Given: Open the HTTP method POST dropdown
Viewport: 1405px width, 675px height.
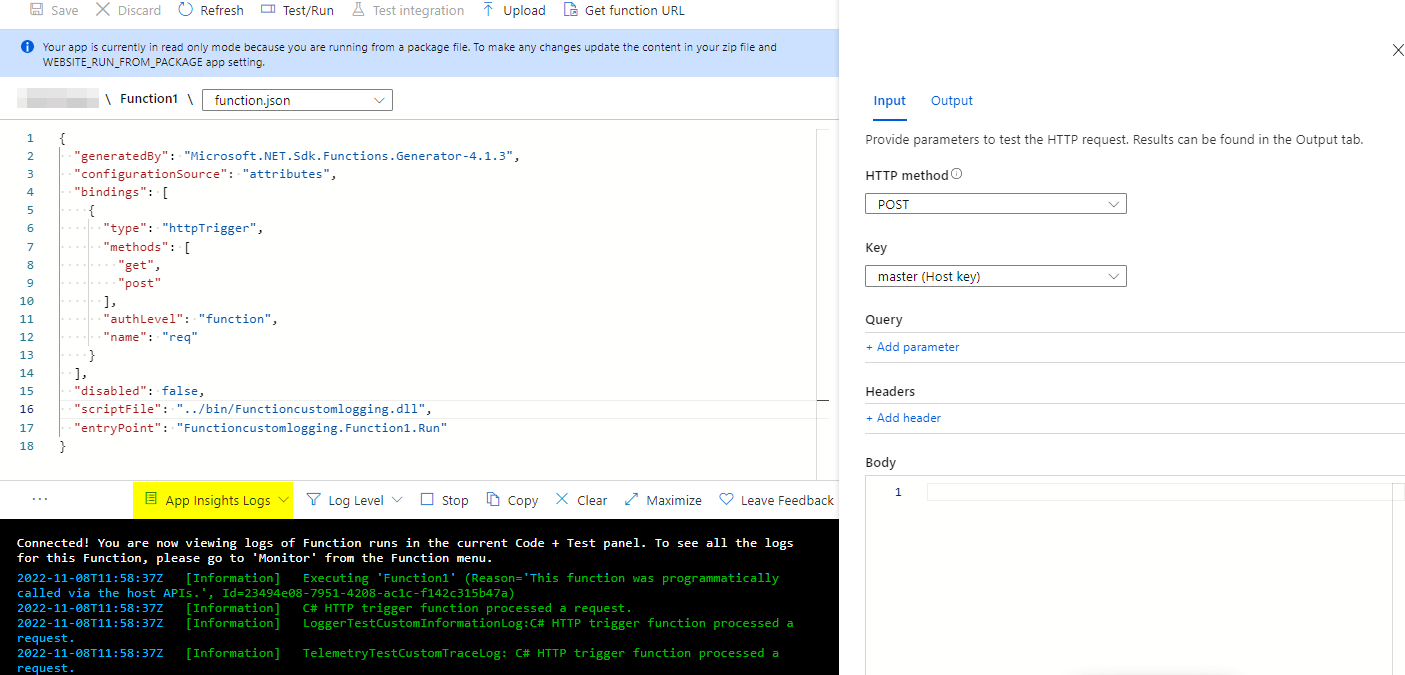Looking at the screenshot, I should tap(996, 204).
